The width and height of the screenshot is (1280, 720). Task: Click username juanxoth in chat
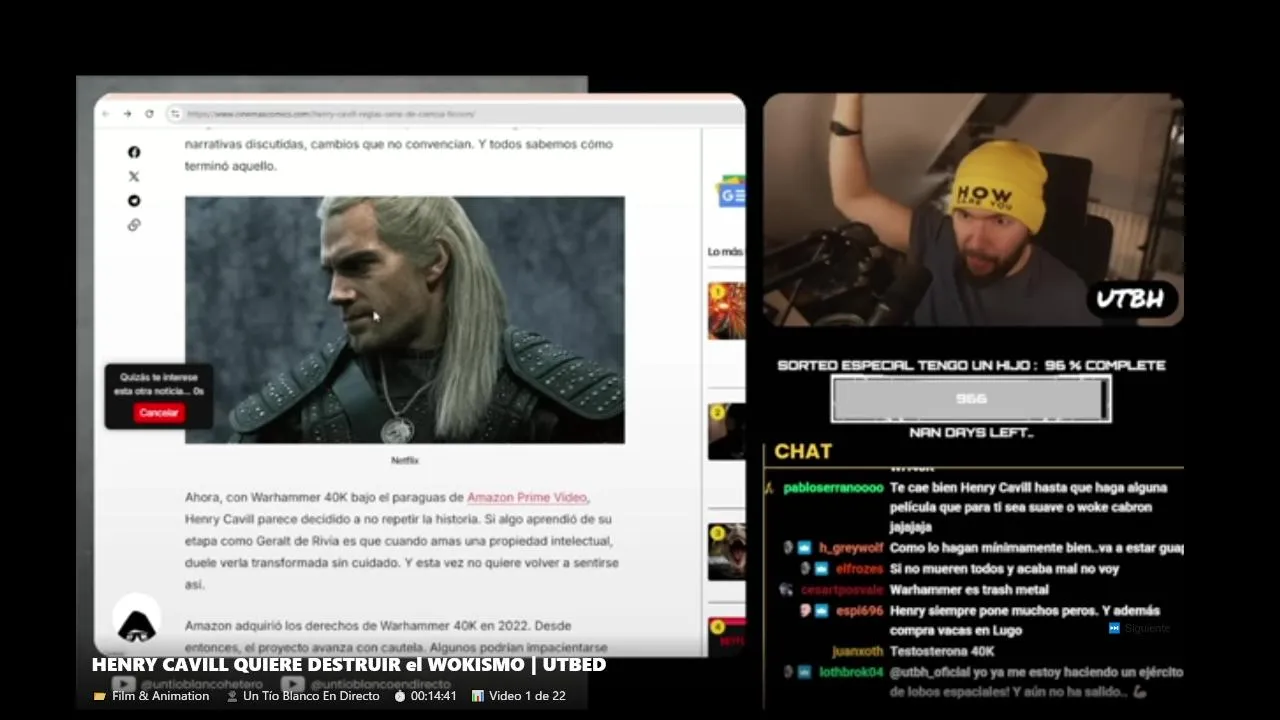[x=858, y=652]
